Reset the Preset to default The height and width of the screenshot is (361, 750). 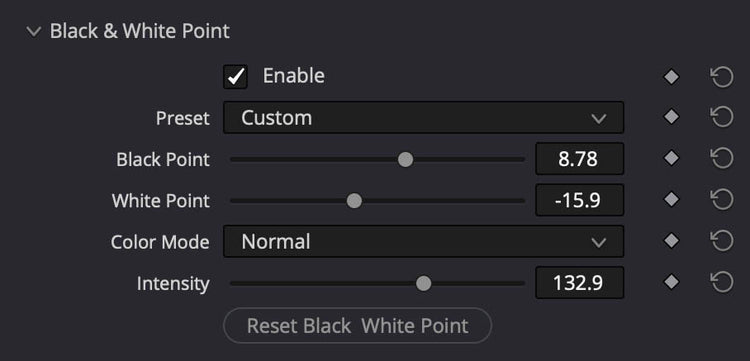click(x=722, y=117)
